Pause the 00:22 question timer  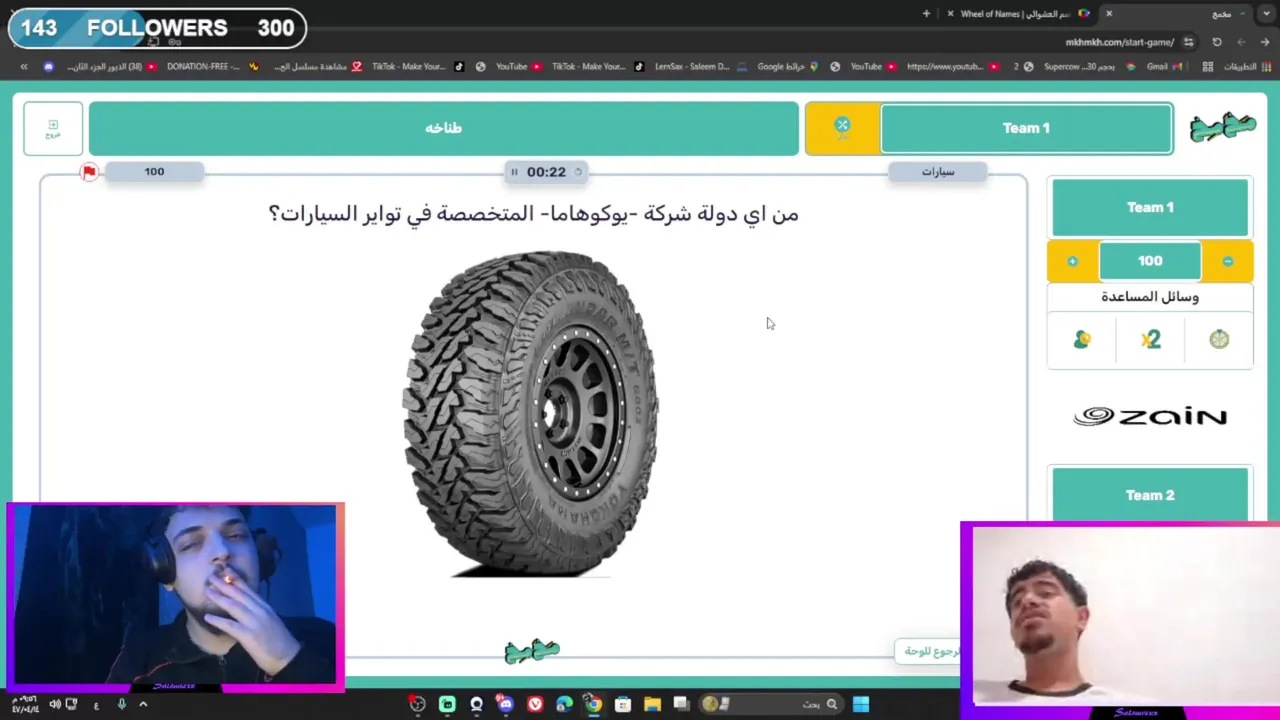[x=514, y=172]
